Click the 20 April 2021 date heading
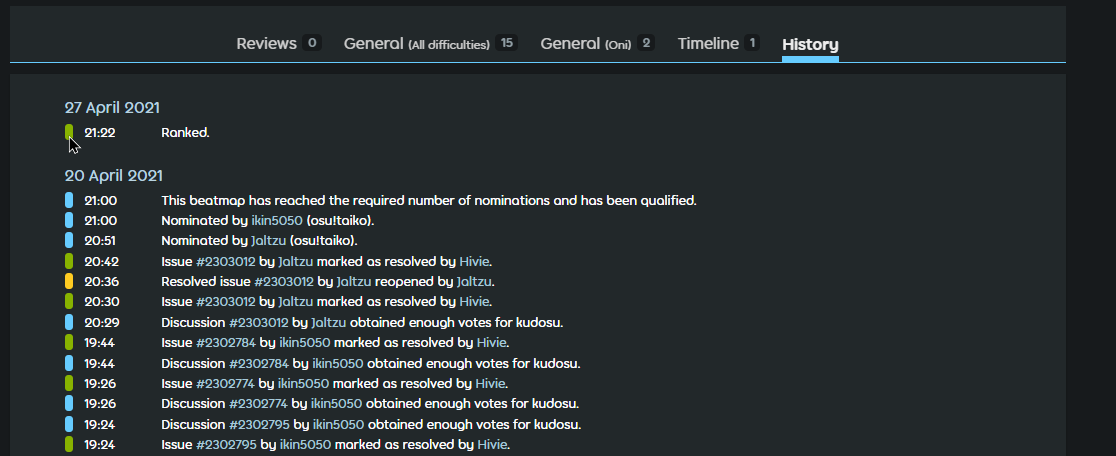 (114, 175)
